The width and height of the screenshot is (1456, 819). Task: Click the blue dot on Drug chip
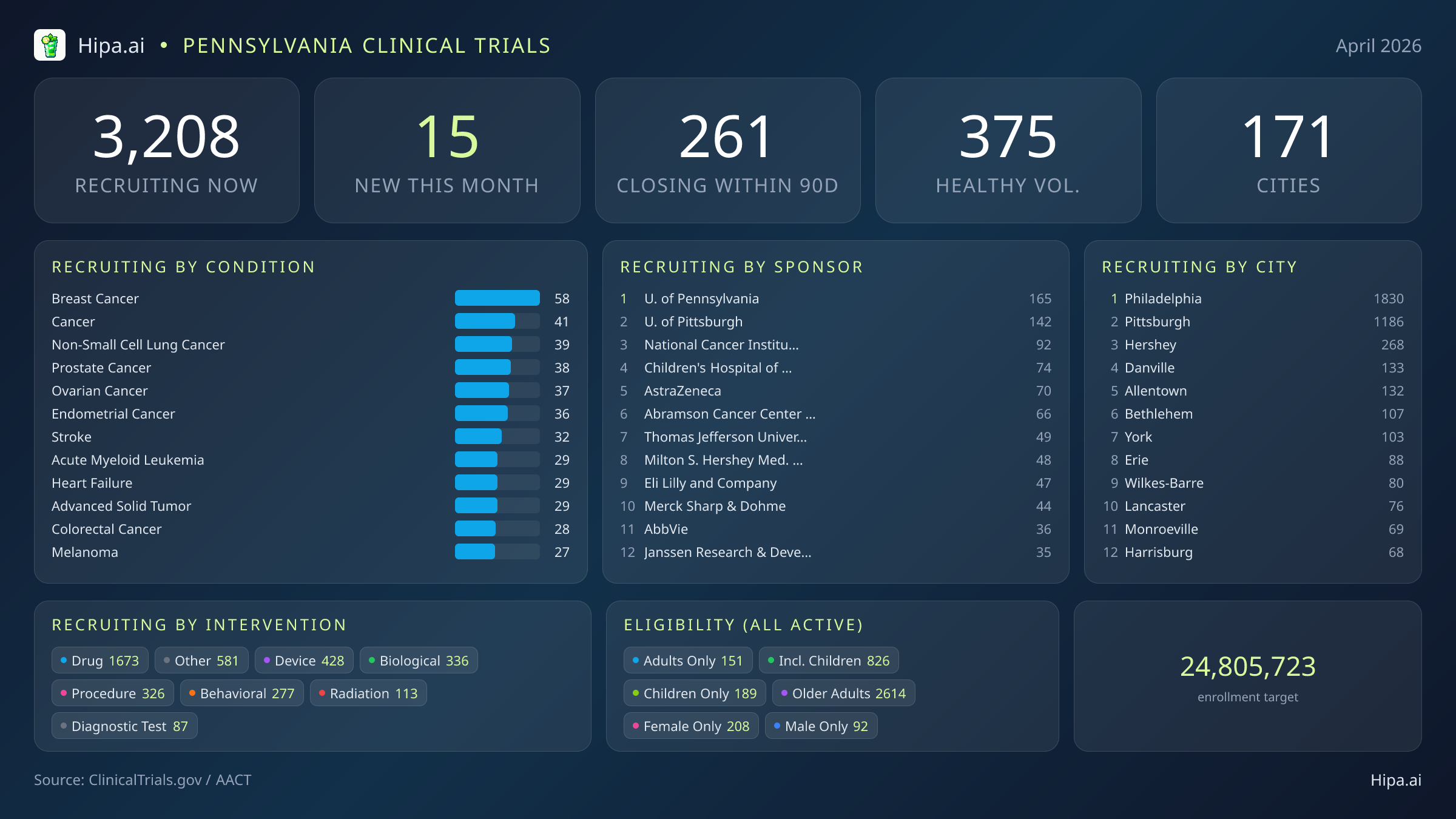point(63,660)
